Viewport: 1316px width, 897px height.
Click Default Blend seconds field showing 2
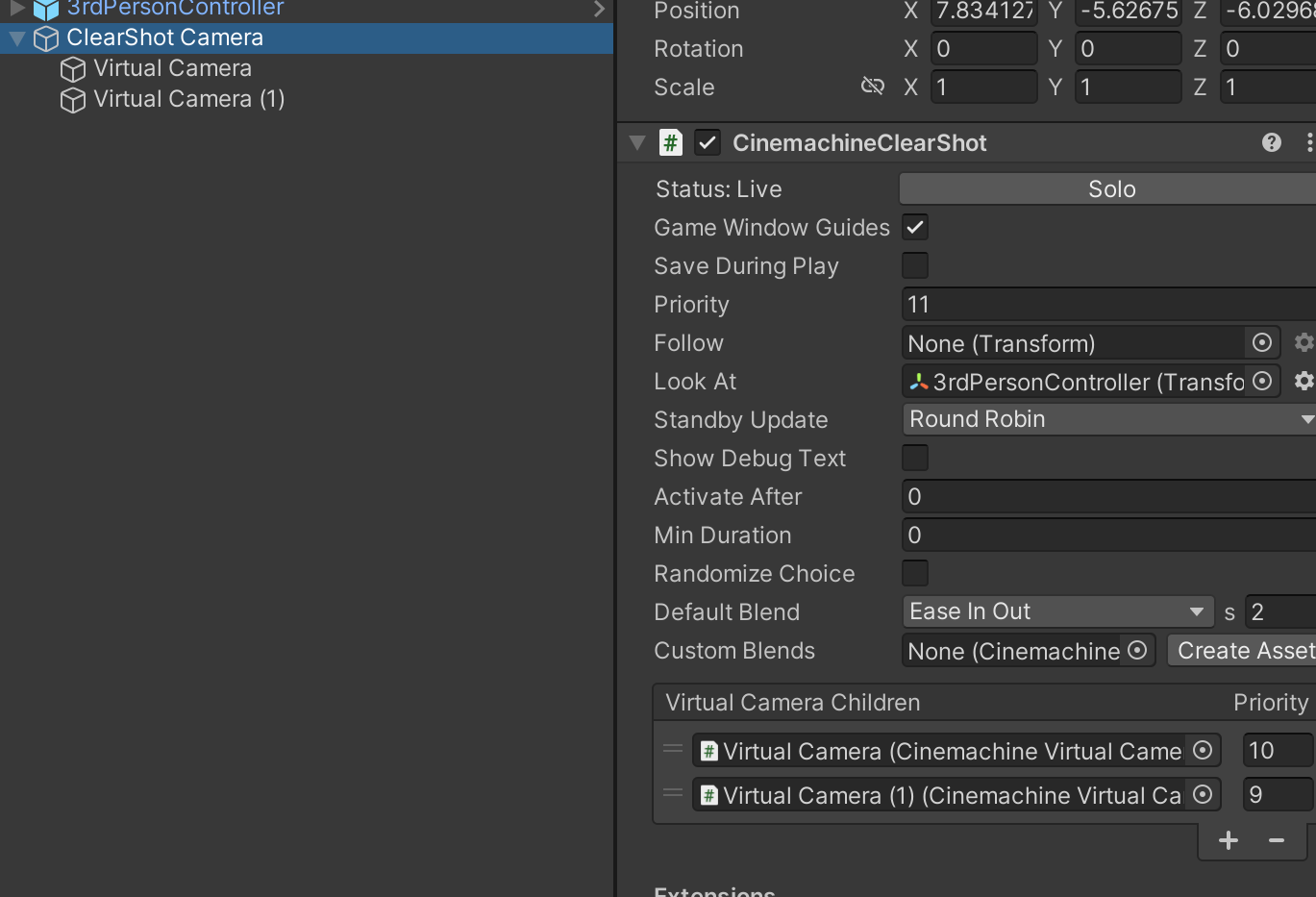pyautogui.click(x=1280, y=612)
